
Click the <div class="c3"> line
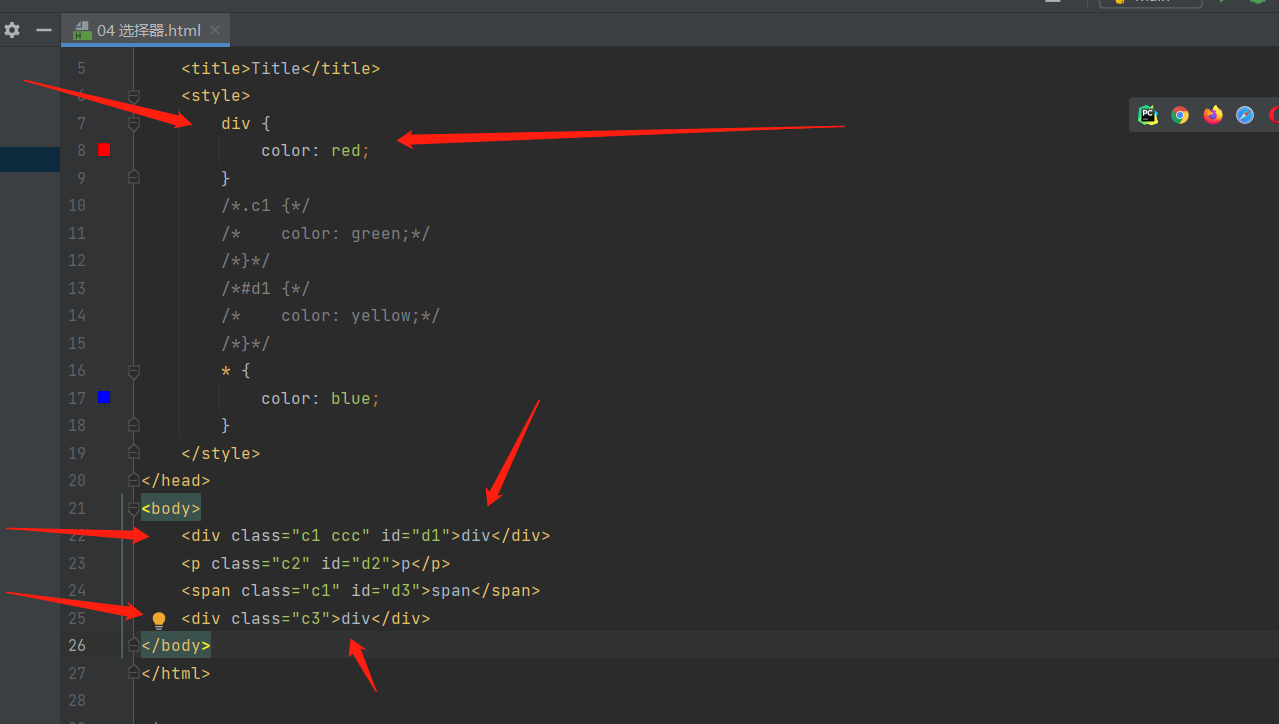(306, 618)
